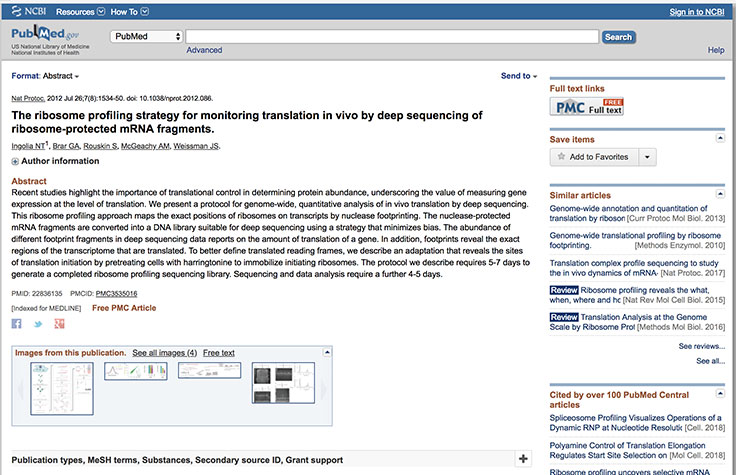Image resolution: width=736 pixels, height=475 pixels.
Task: Collapse the Similar articles panel
Action: pyautogui.click(x=722, y=190)
